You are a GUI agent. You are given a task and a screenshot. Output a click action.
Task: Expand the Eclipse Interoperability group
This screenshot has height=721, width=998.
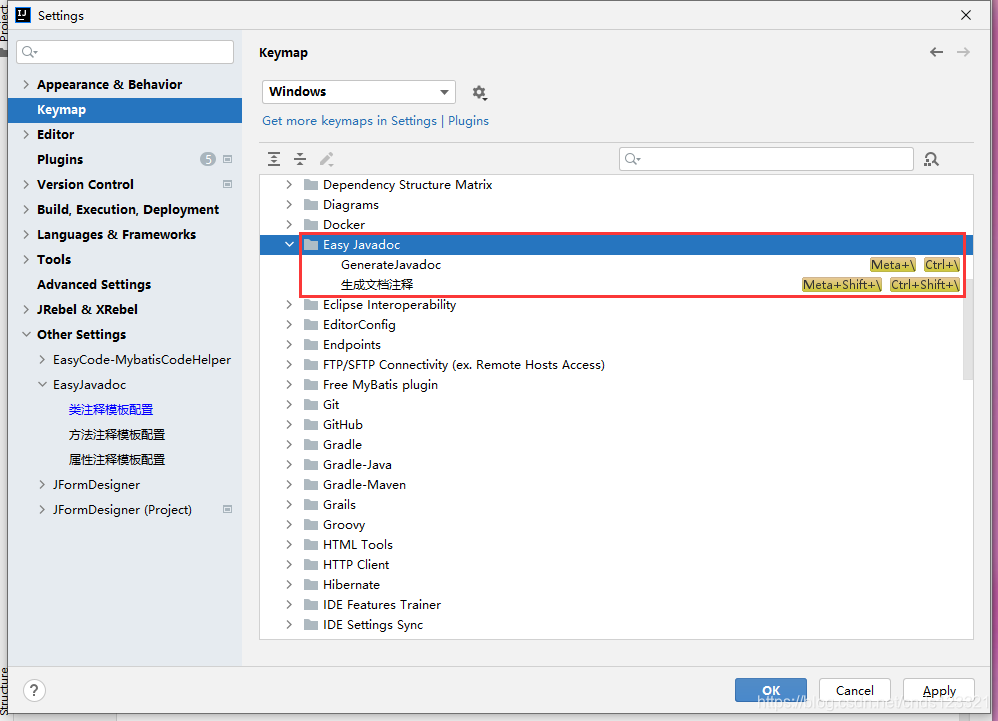click(290, 305)
